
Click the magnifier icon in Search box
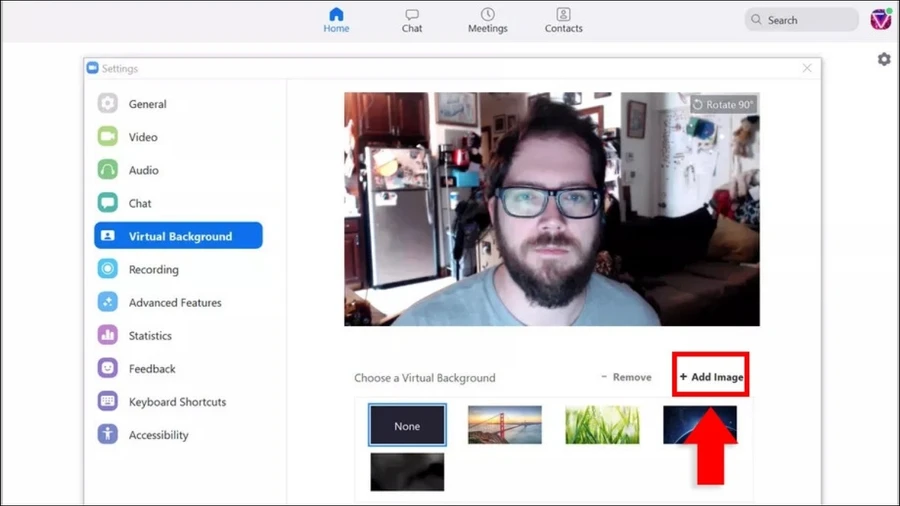pos(757,20)
